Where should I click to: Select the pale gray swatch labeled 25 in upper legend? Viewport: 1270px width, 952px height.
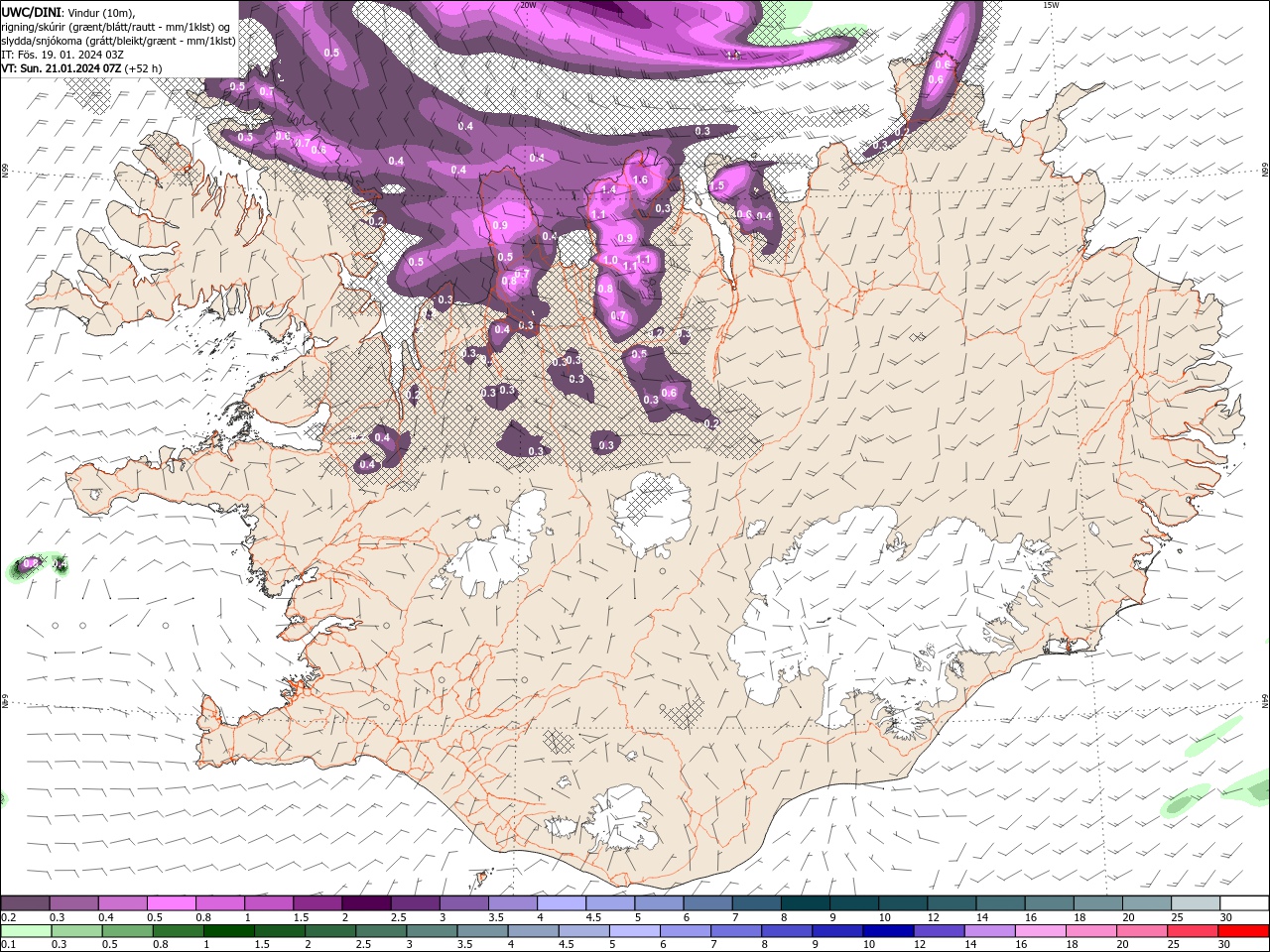point(1197,903)
